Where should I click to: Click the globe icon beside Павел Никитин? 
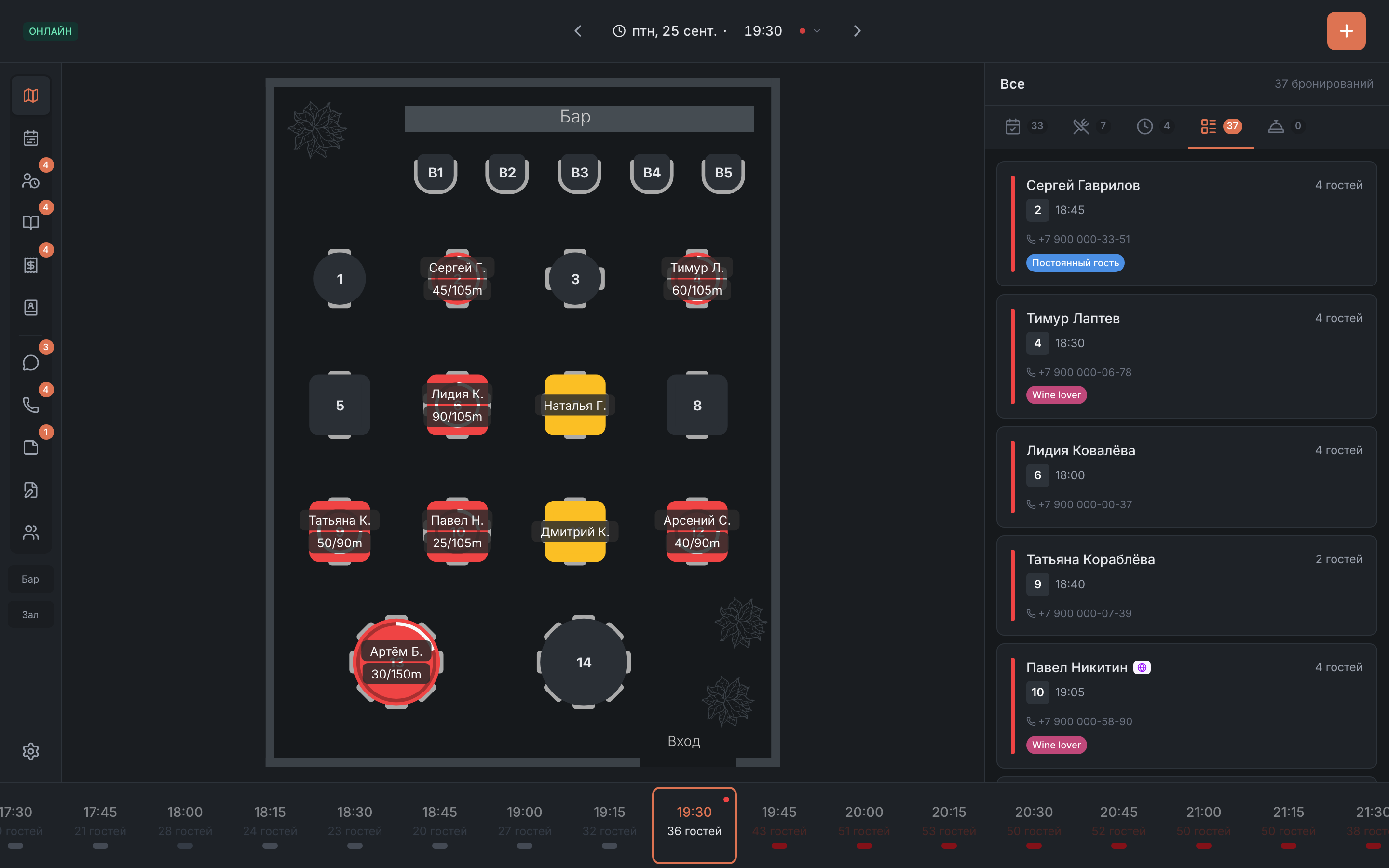[1142, 668]
